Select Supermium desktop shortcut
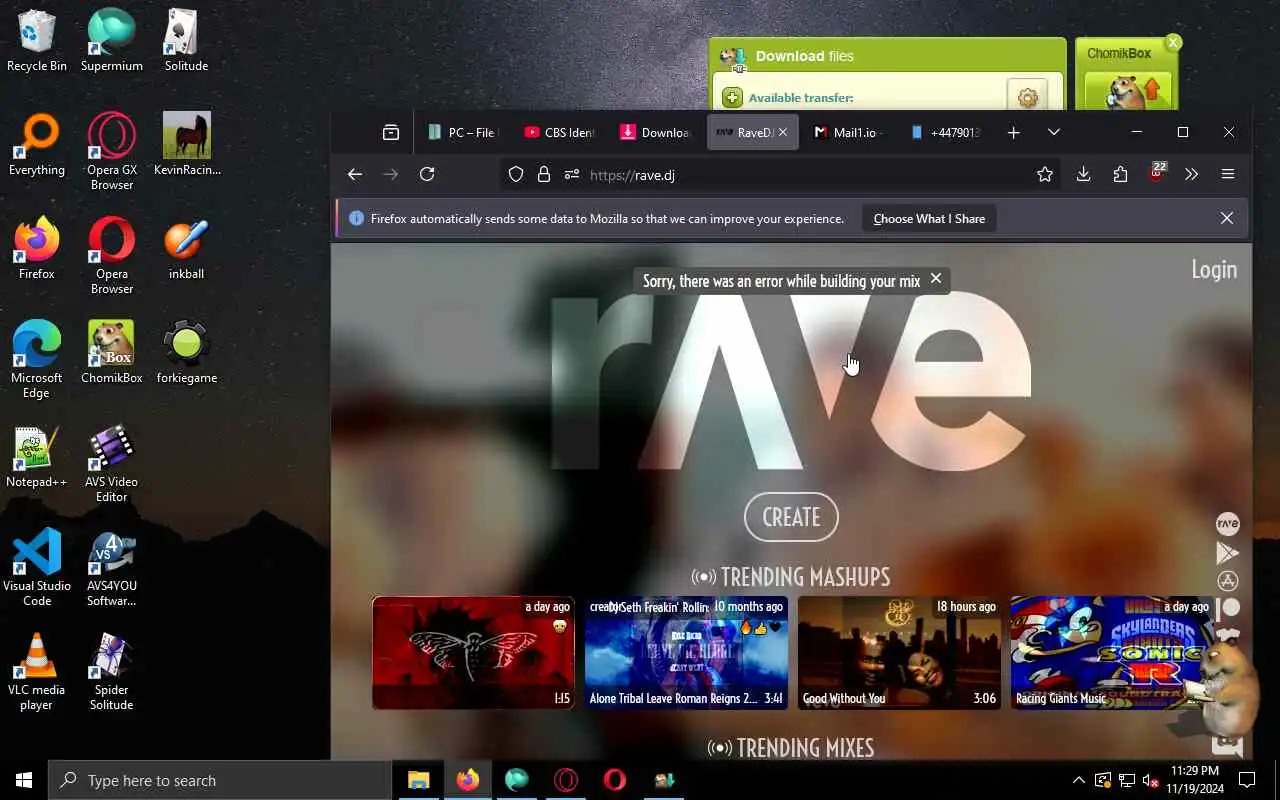Screen dimensions: 1280x800 112,40
